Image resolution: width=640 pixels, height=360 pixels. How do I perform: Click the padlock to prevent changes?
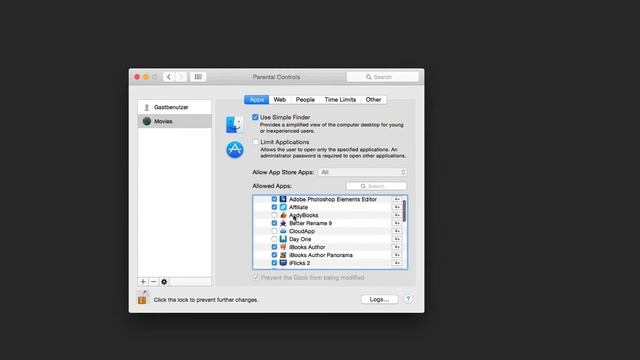[142, 298]
